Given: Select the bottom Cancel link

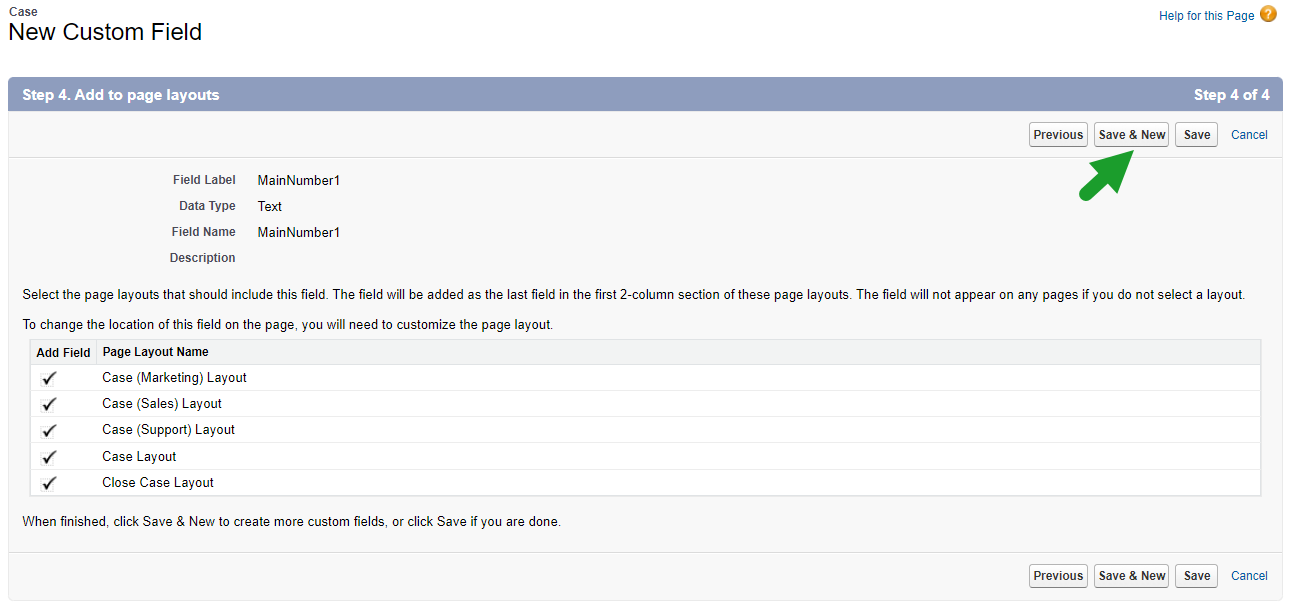Looking at the screenshot, I should click(1249, 576).
